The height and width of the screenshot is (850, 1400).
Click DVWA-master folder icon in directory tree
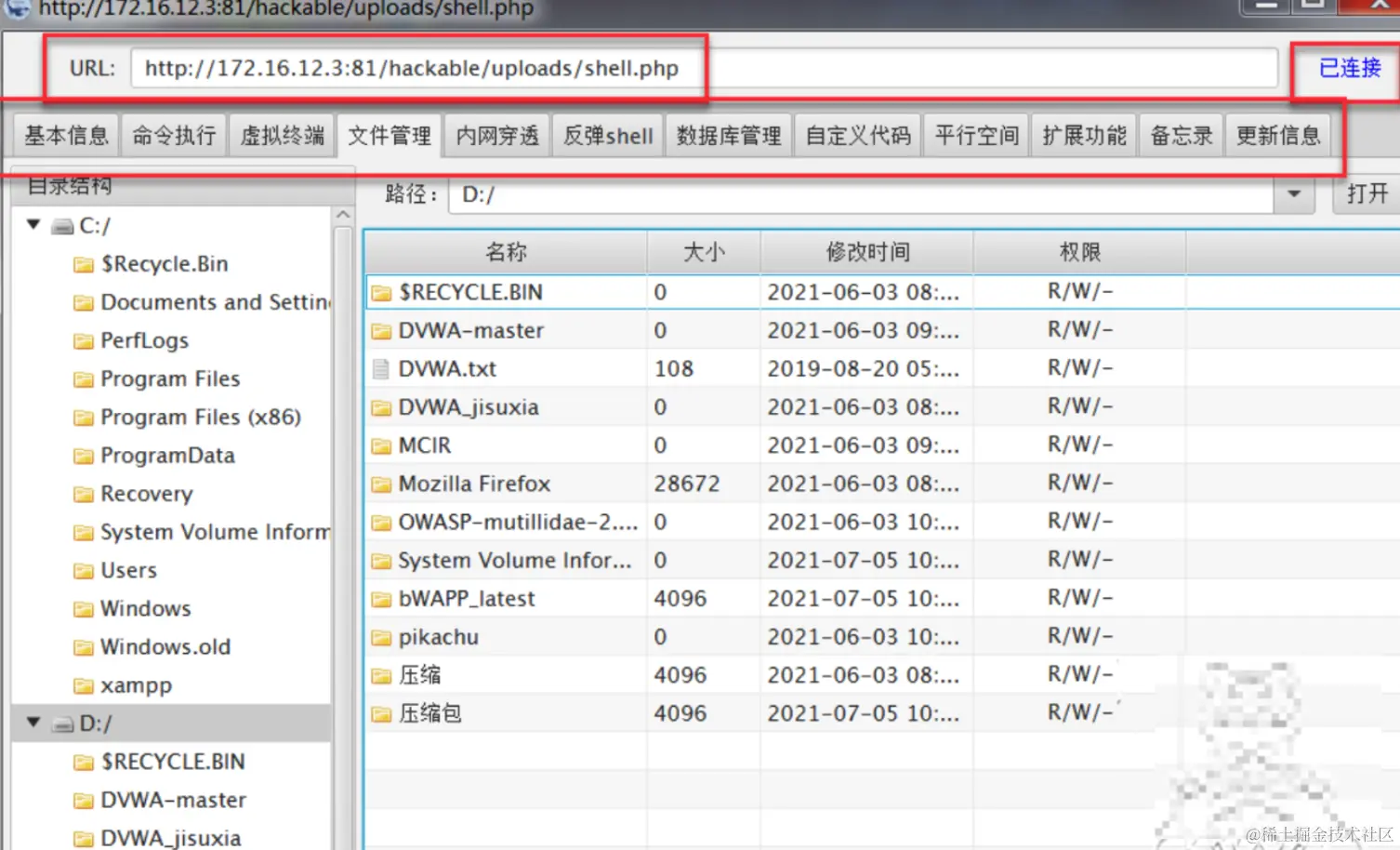coord(84,801)
